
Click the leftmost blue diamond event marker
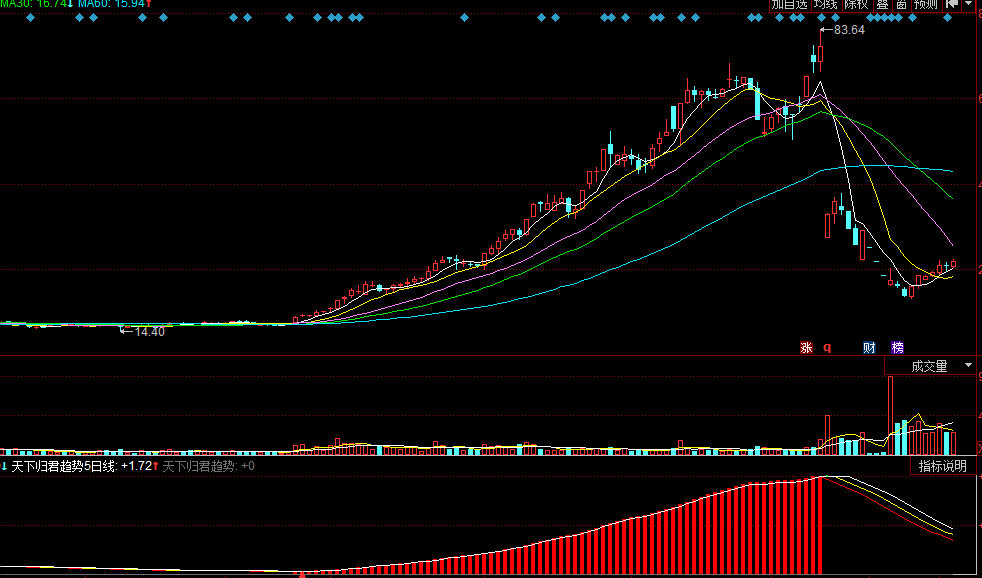pos(30,18)
